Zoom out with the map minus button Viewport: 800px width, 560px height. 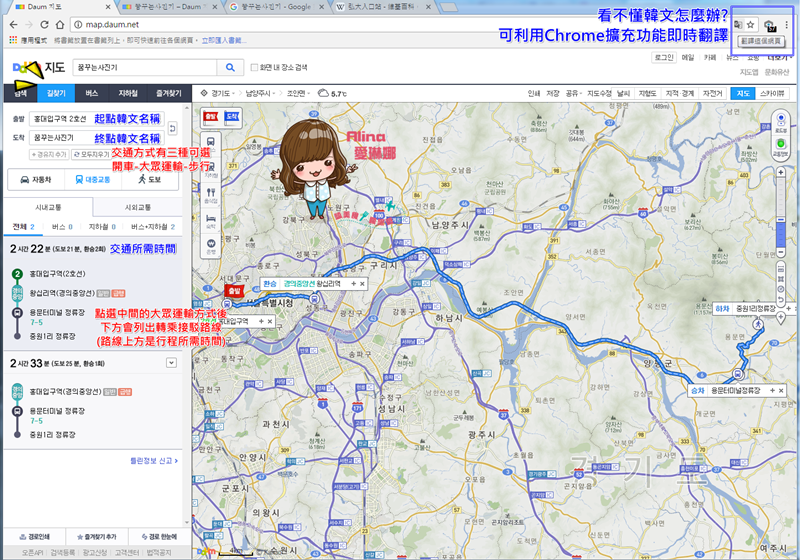(x=781, y=252)
